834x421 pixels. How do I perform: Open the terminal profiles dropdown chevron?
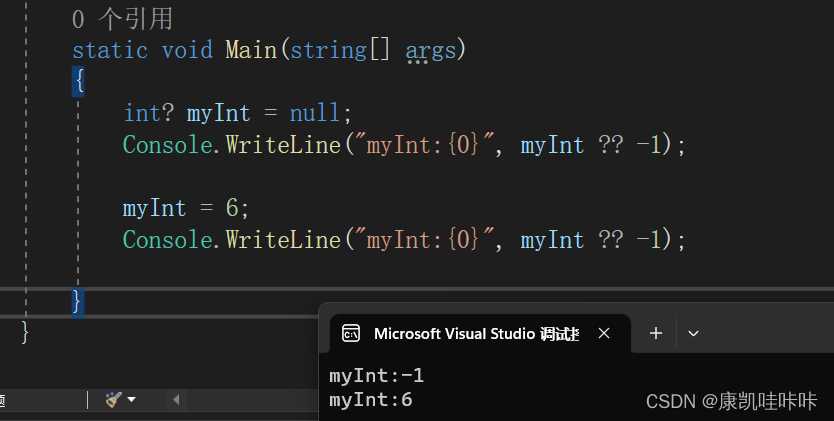(694, 333)
